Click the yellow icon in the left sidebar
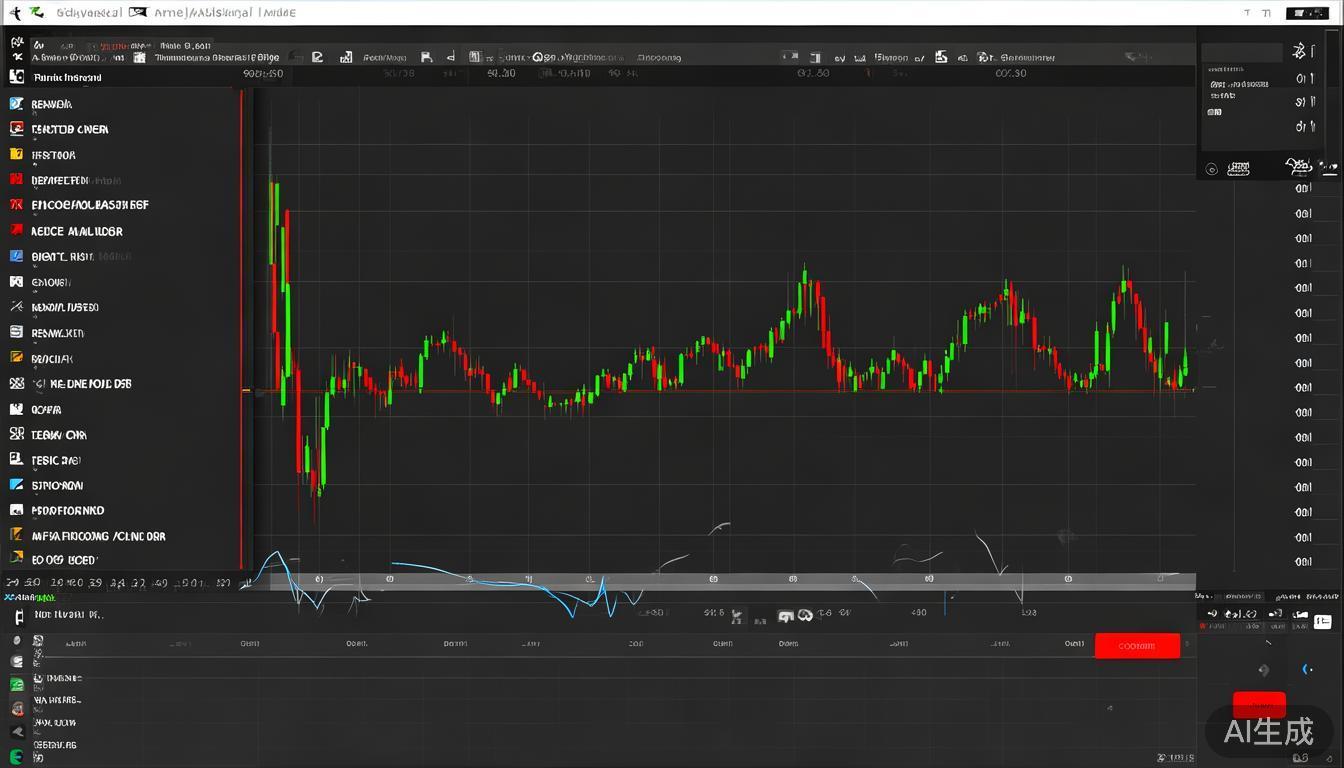Screen dimensions: 1344x768 point(16,154)
